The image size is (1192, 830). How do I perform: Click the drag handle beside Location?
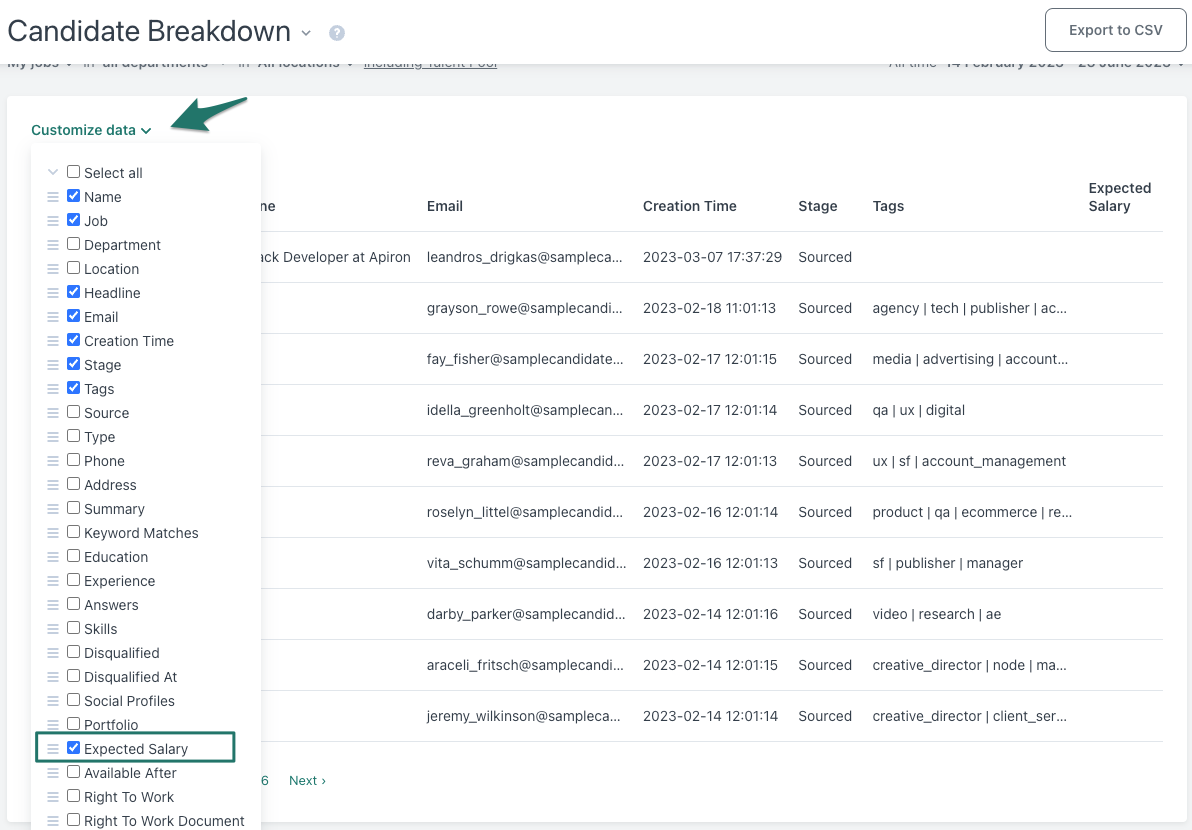coord(53,269)
